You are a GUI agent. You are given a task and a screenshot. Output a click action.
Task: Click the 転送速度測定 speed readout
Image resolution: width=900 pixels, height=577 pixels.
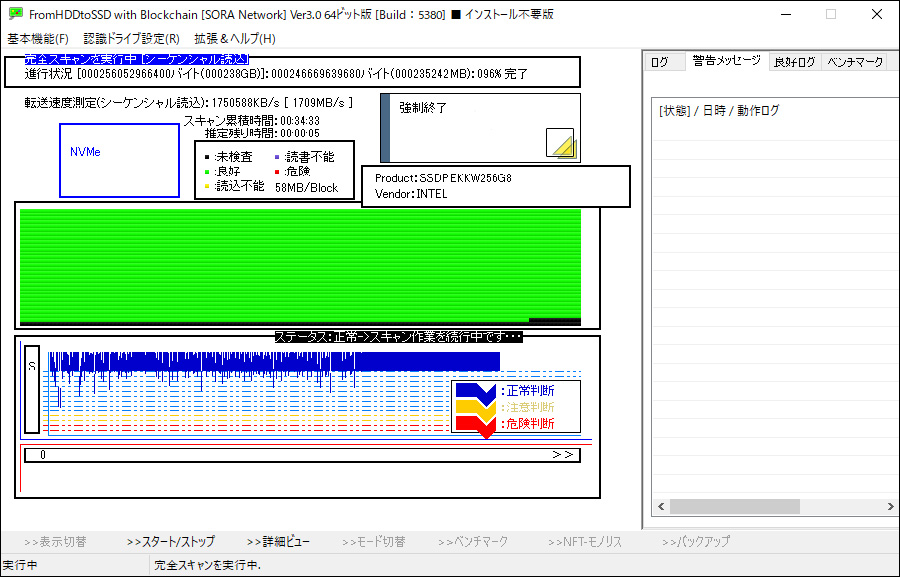(188, 103)
